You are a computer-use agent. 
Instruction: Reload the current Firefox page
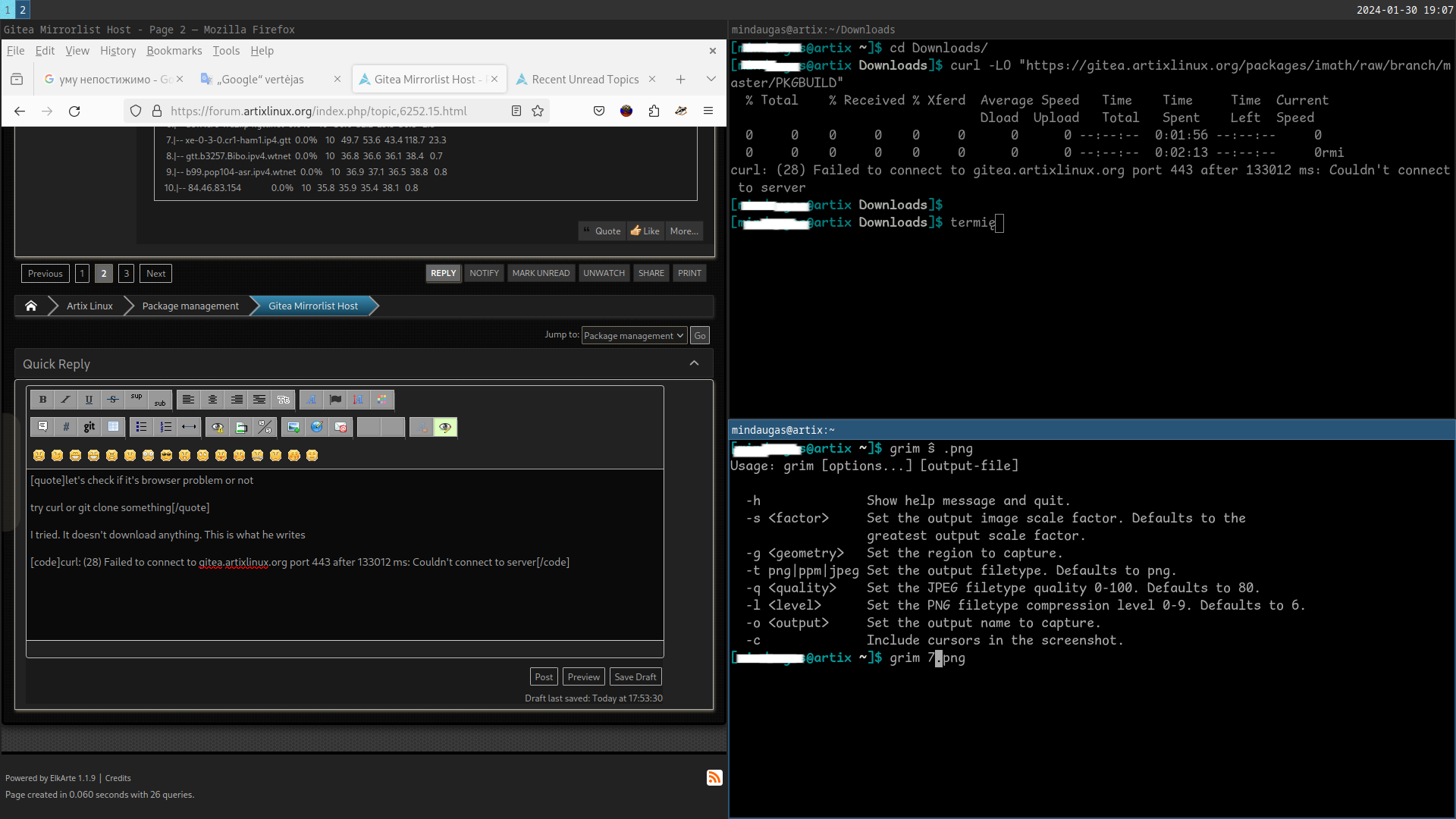pyautogui.click(x=74, y=111)
